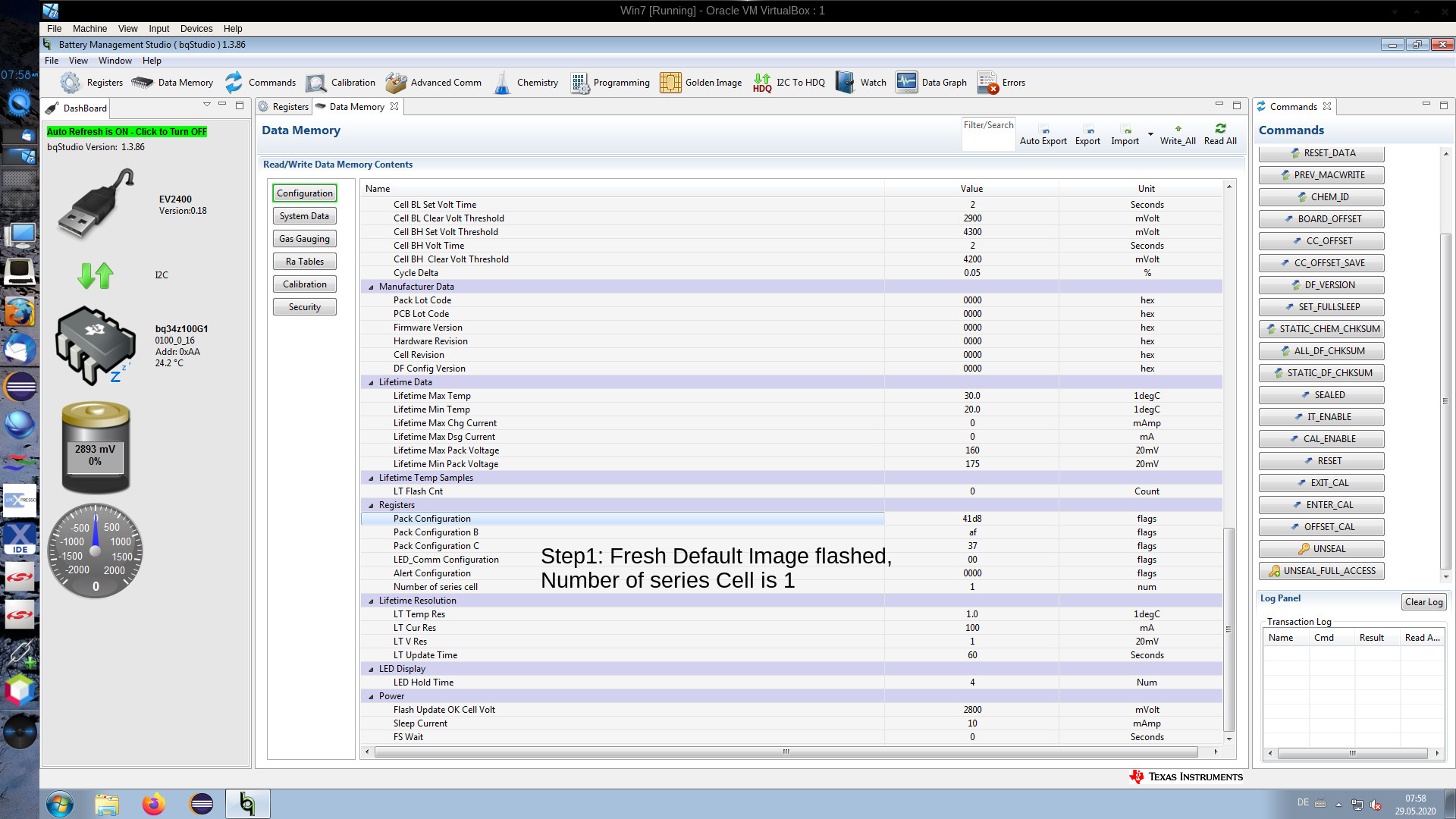Collapse the Lifetime Data group

[371, 382]
